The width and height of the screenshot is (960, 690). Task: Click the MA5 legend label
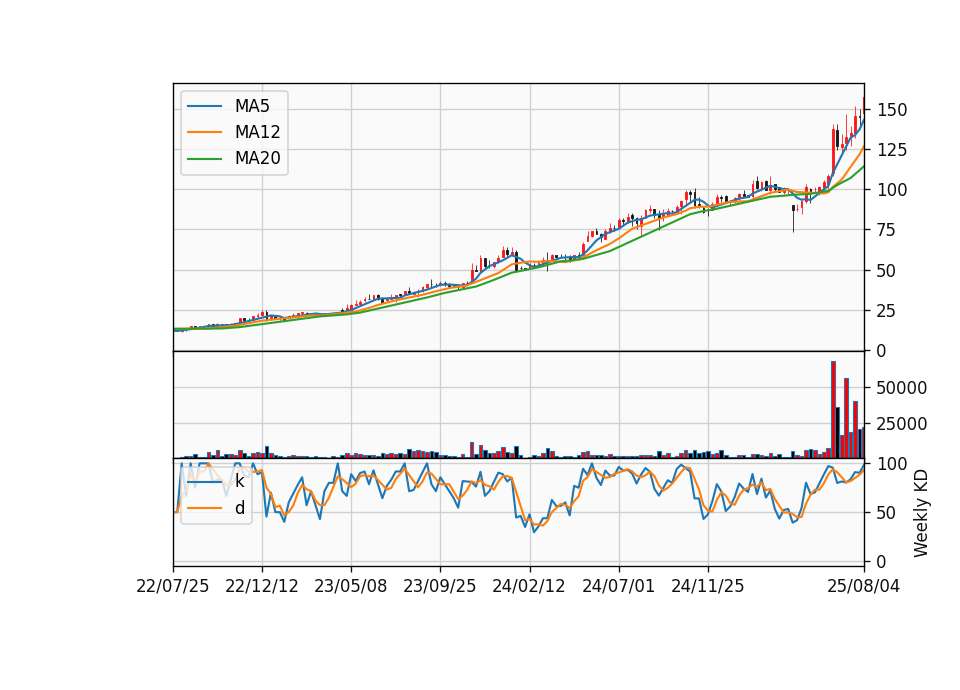252,106
